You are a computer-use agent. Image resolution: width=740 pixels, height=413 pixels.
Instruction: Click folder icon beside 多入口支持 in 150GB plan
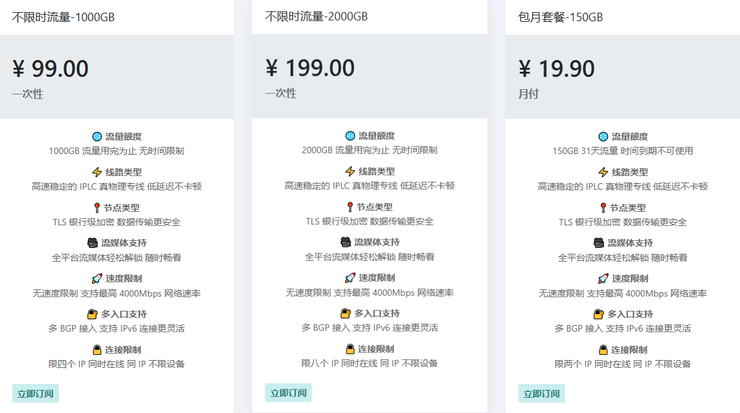(598, 314)
